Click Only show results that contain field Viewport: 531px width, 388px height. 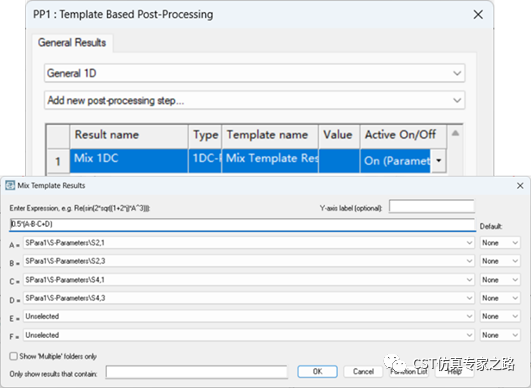[197, 372]
